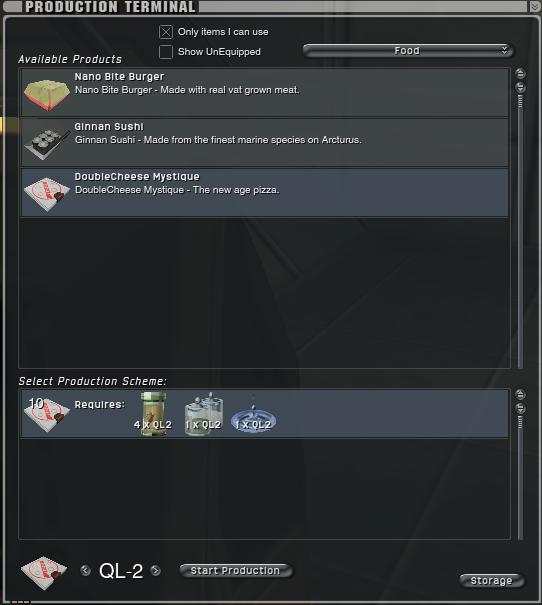Collapse the Production Terminal window chevron

535,7
